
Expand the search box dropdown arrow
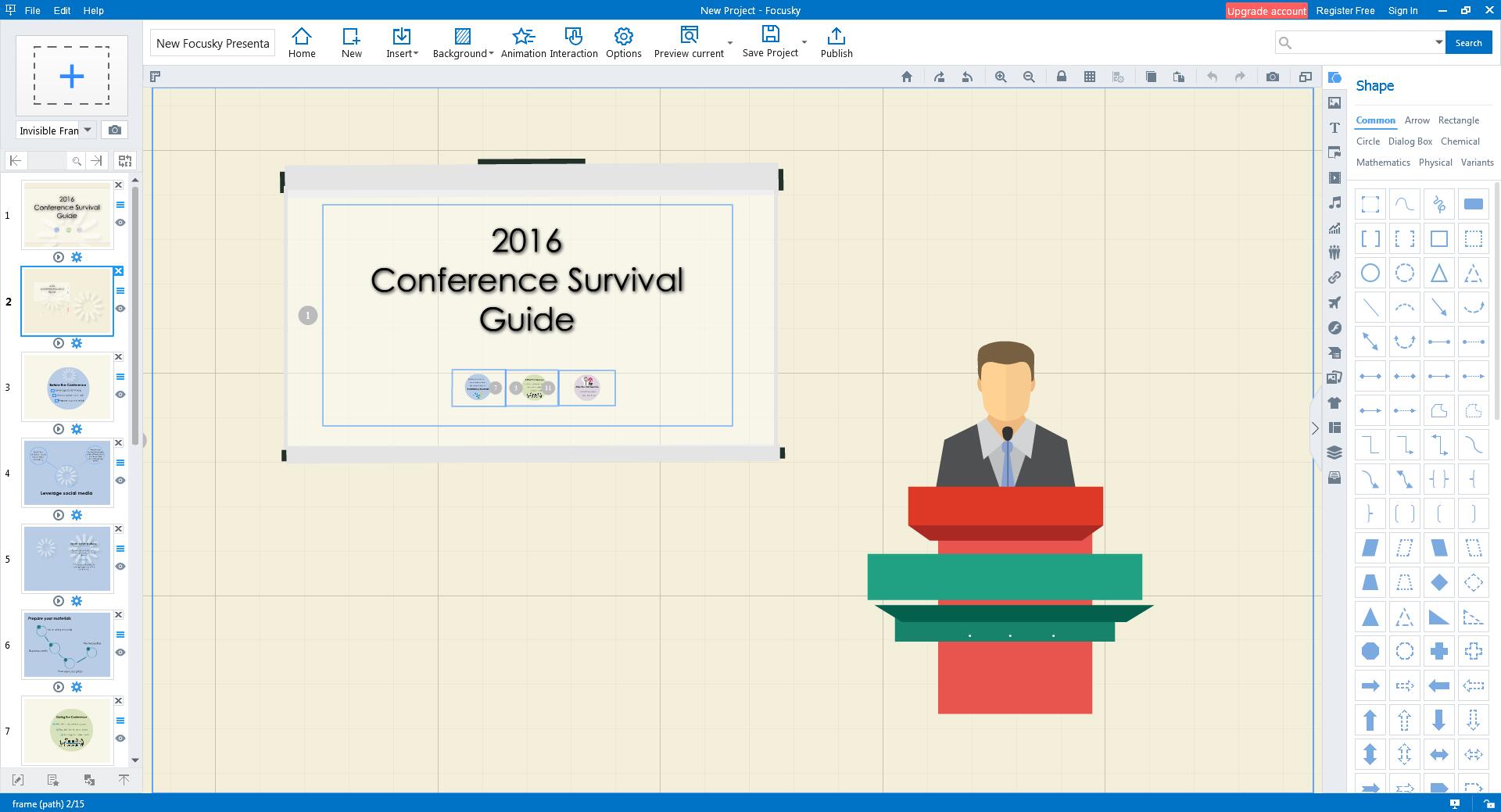pos(1438,42)
